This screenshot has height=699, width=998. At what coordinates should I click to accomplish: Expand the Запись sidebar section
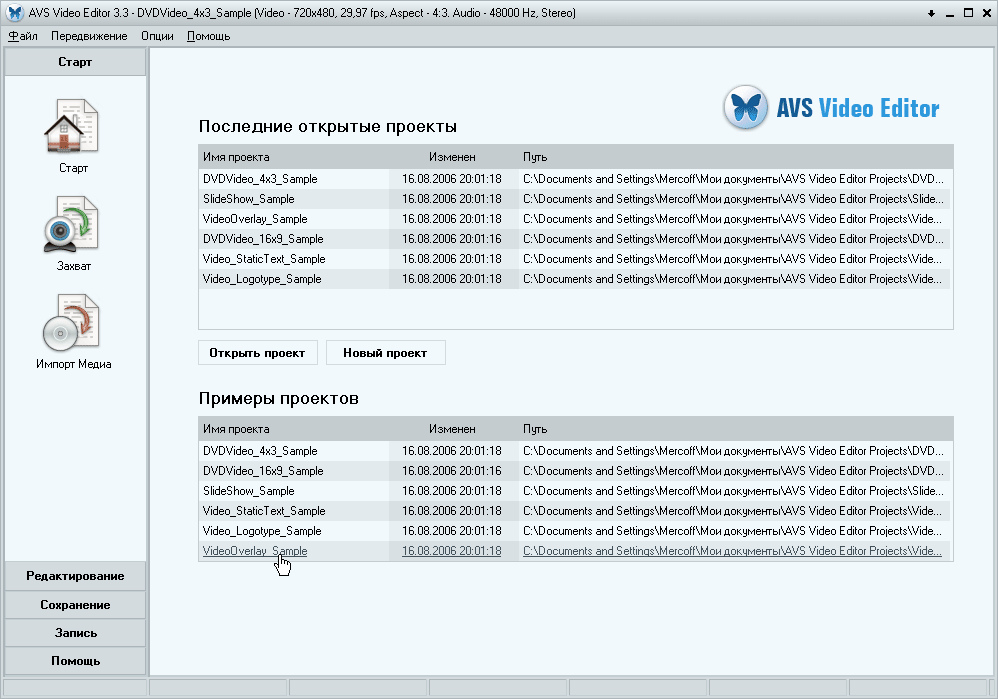tap(75, 633)
